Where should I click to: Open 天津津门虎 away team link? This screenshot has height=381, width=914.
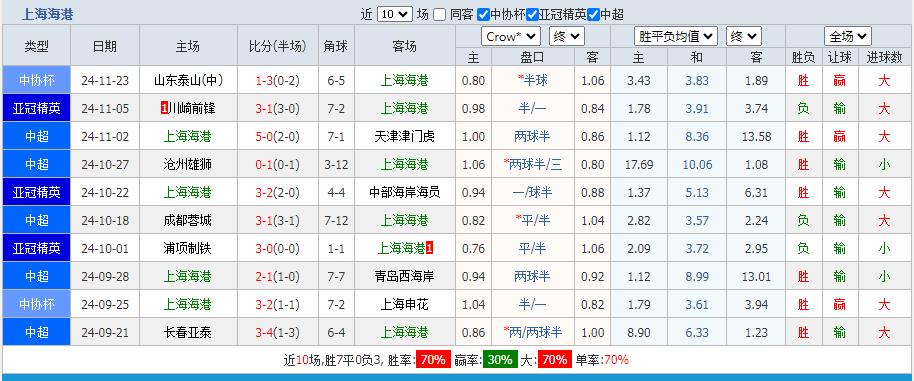405,136
